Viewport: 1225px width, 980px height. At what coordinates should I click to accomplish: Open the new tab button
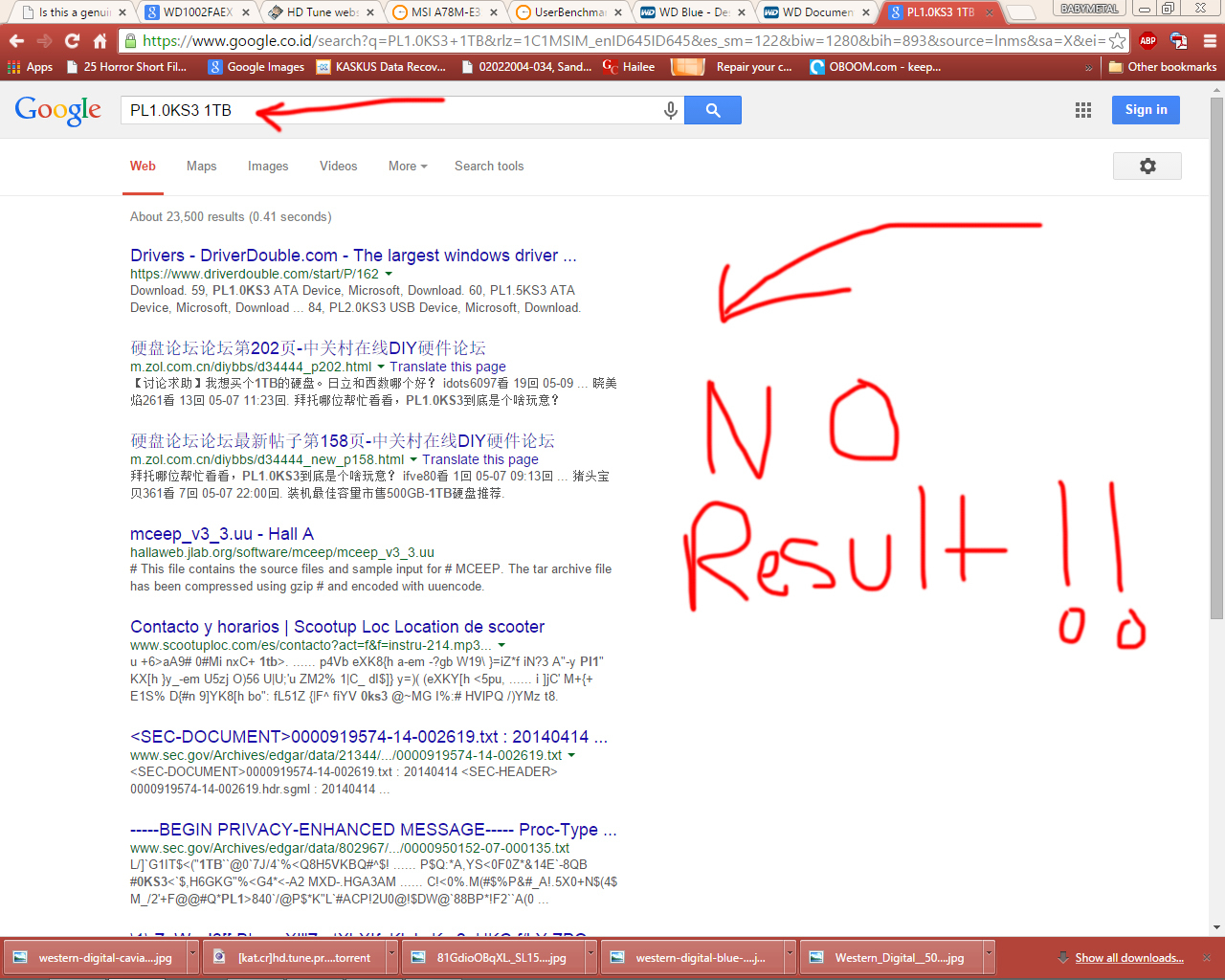point(1020,12)
